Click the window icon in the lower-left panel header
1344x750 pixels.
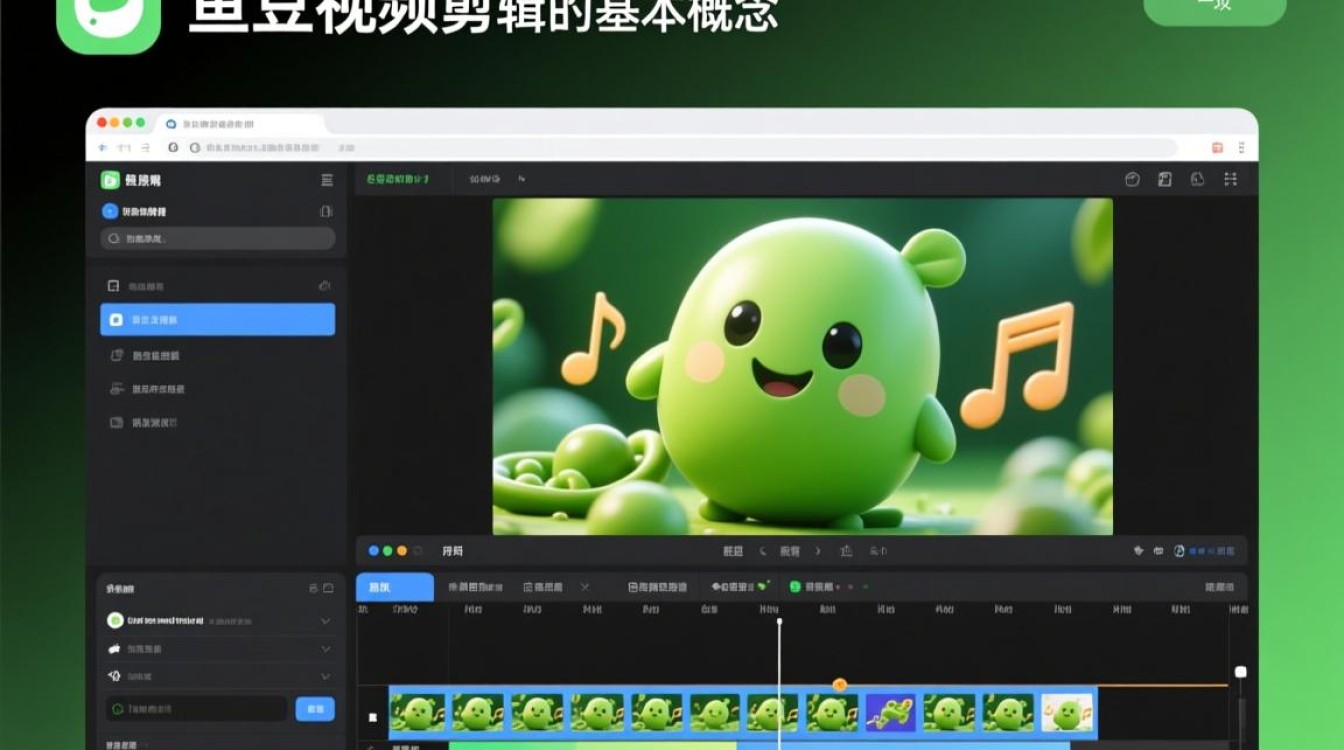point(328,588)
